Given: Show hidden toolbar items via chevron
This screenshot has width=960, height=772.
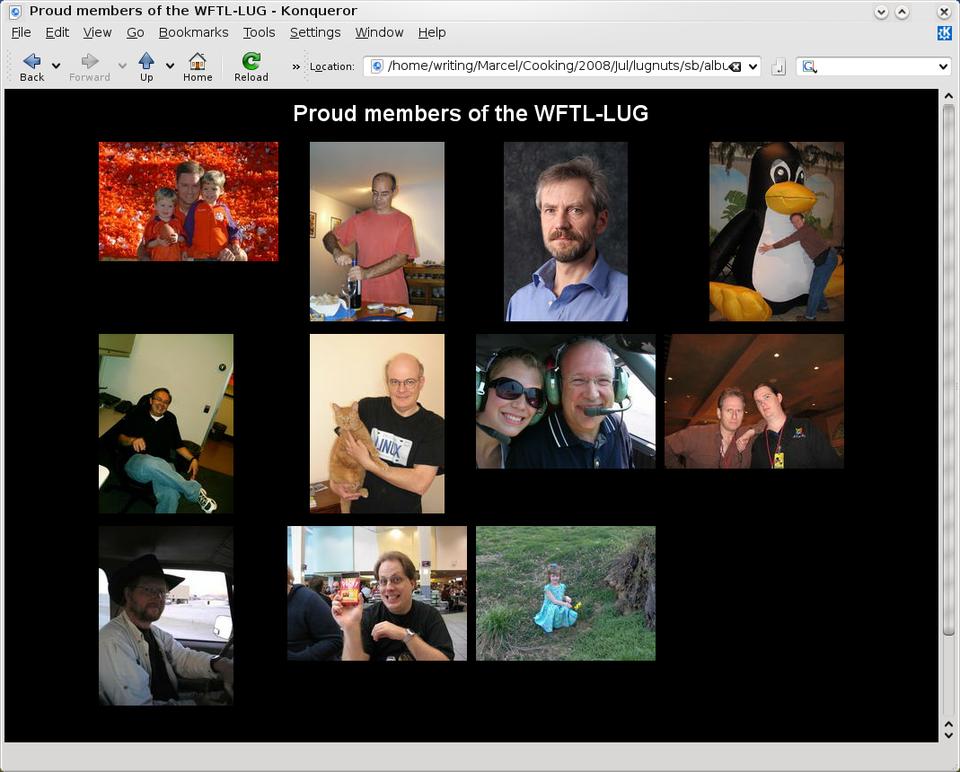Looking at the screenshot, I should coord(296,67).
